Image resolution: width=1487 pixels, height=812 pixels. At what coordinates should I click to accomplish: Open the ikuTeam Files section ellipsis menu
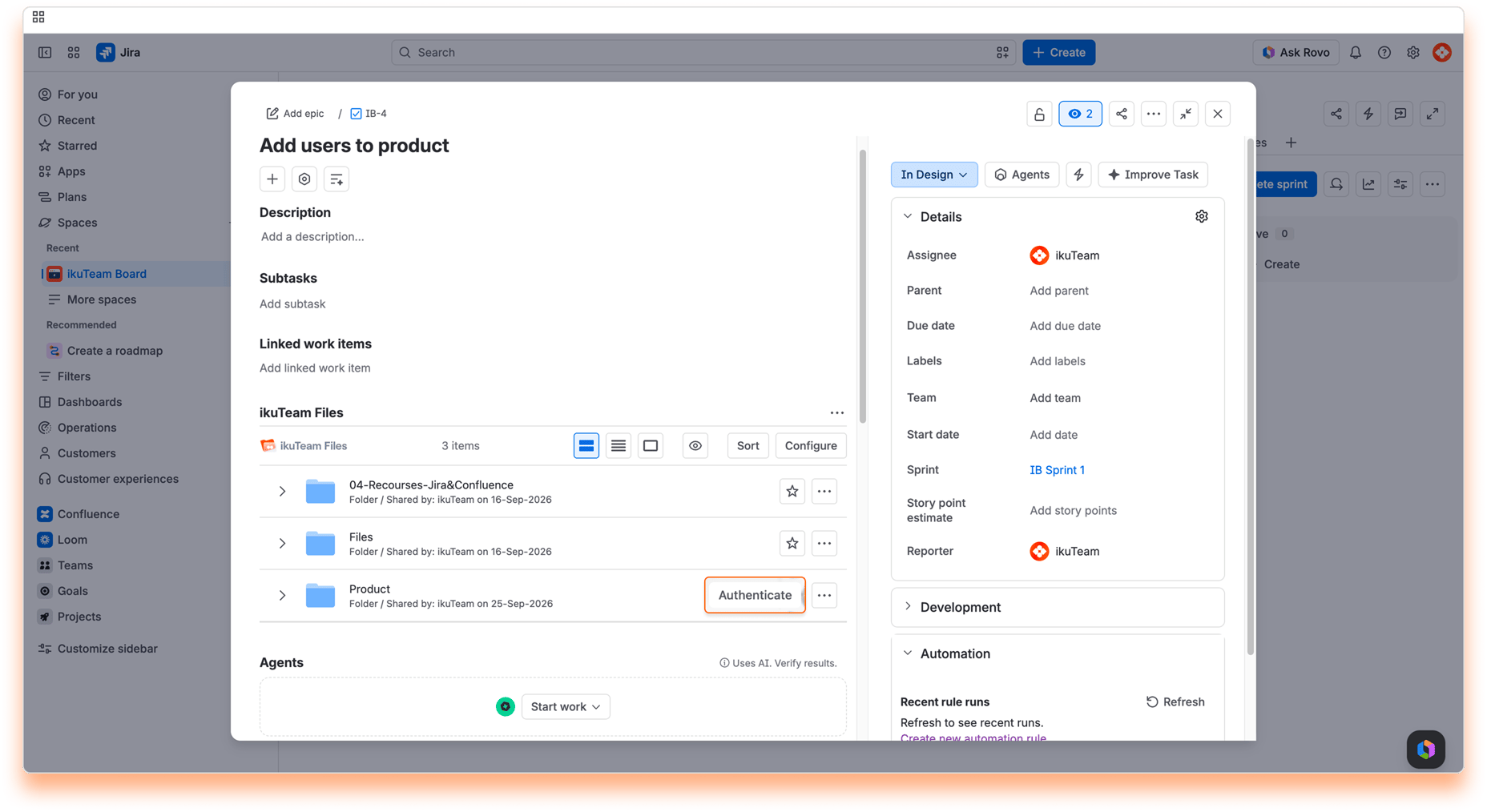coord(837,413)
